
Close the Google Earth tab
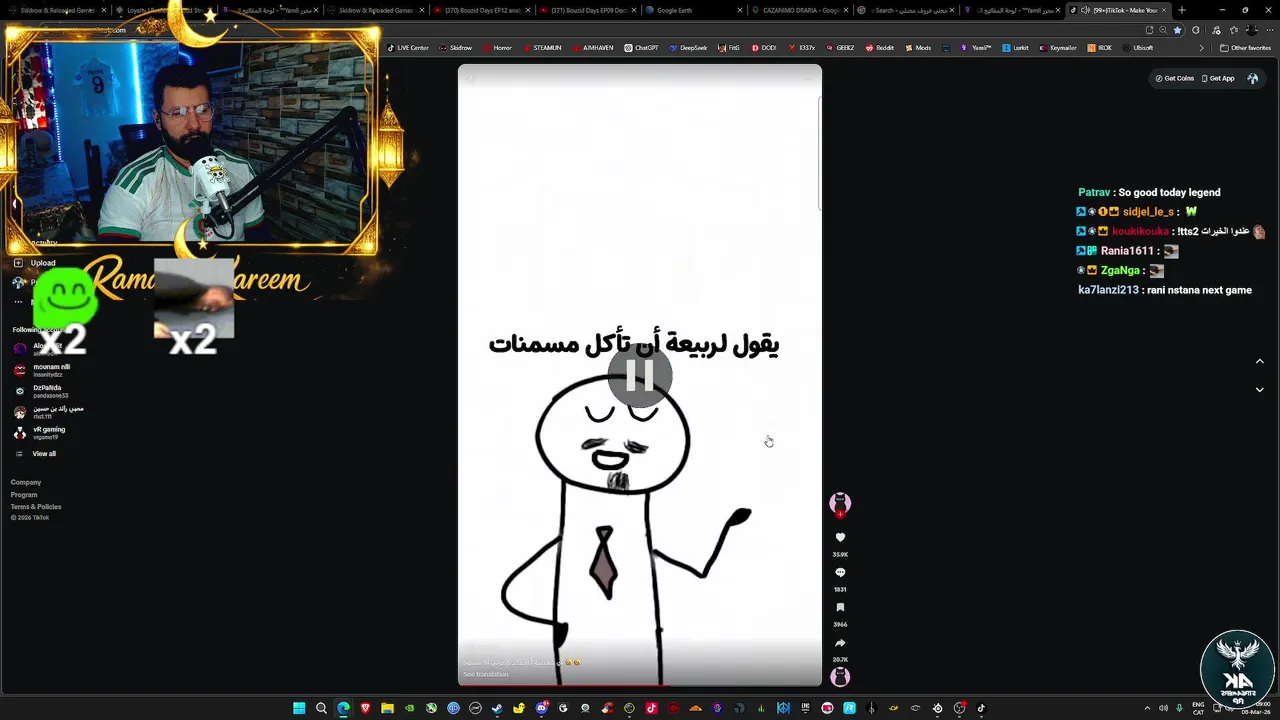pos(740,10)
